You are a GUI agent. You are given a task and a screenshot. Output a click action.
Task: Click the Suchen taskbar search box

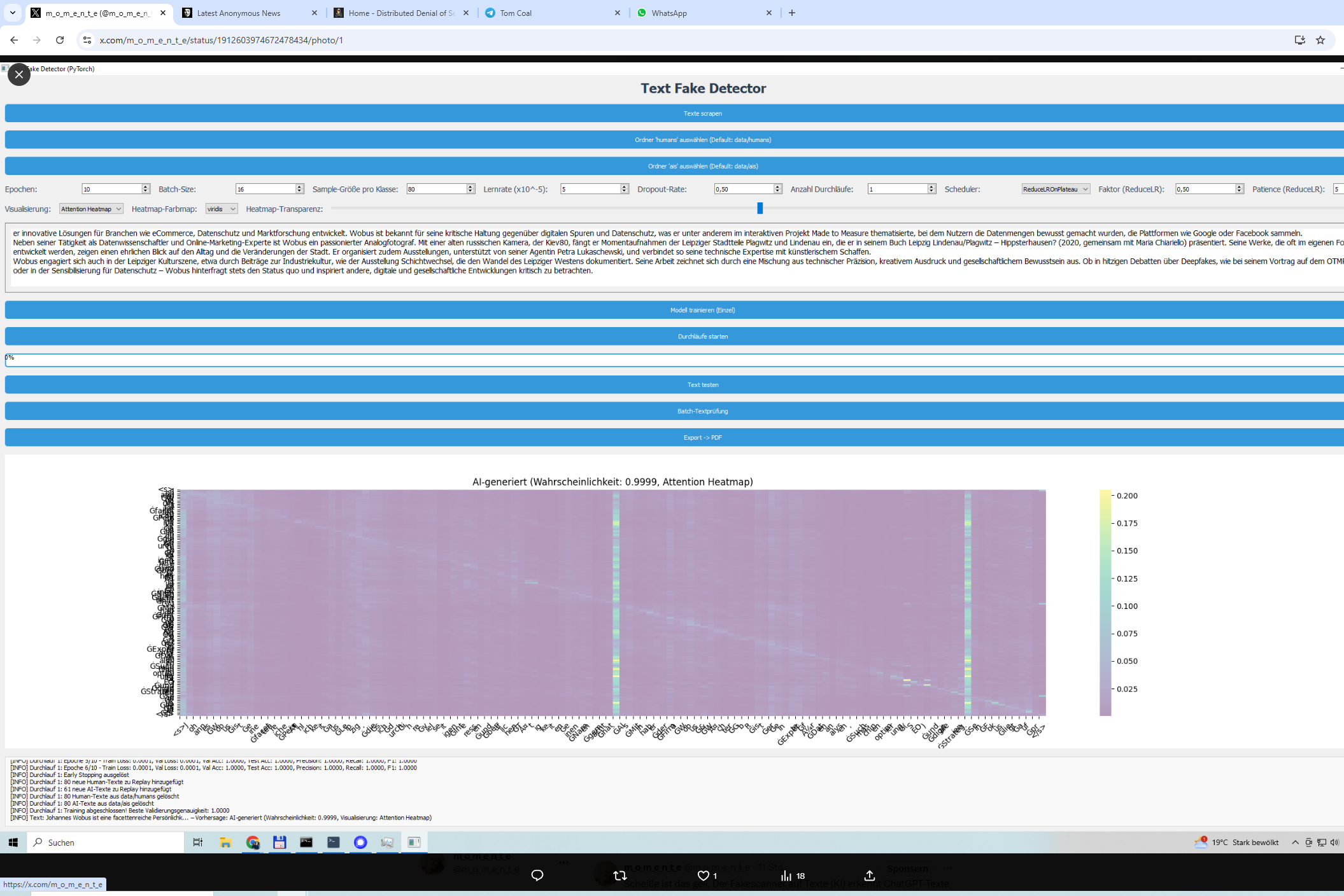(x=106, y=842)
